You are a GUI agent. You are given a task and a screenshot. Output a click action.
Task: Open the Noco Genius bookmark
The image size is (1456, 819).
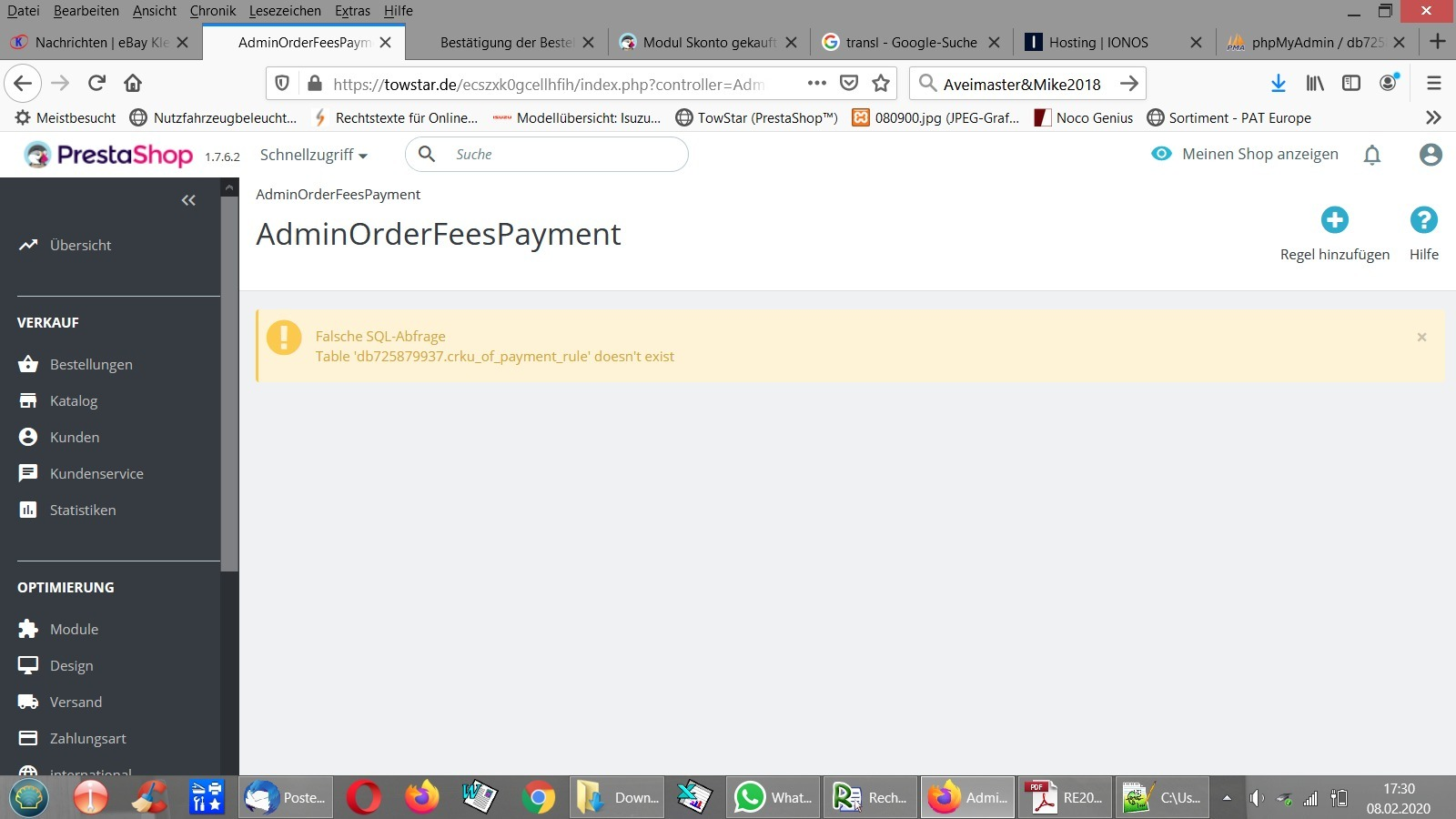(x=1084, y=117)
